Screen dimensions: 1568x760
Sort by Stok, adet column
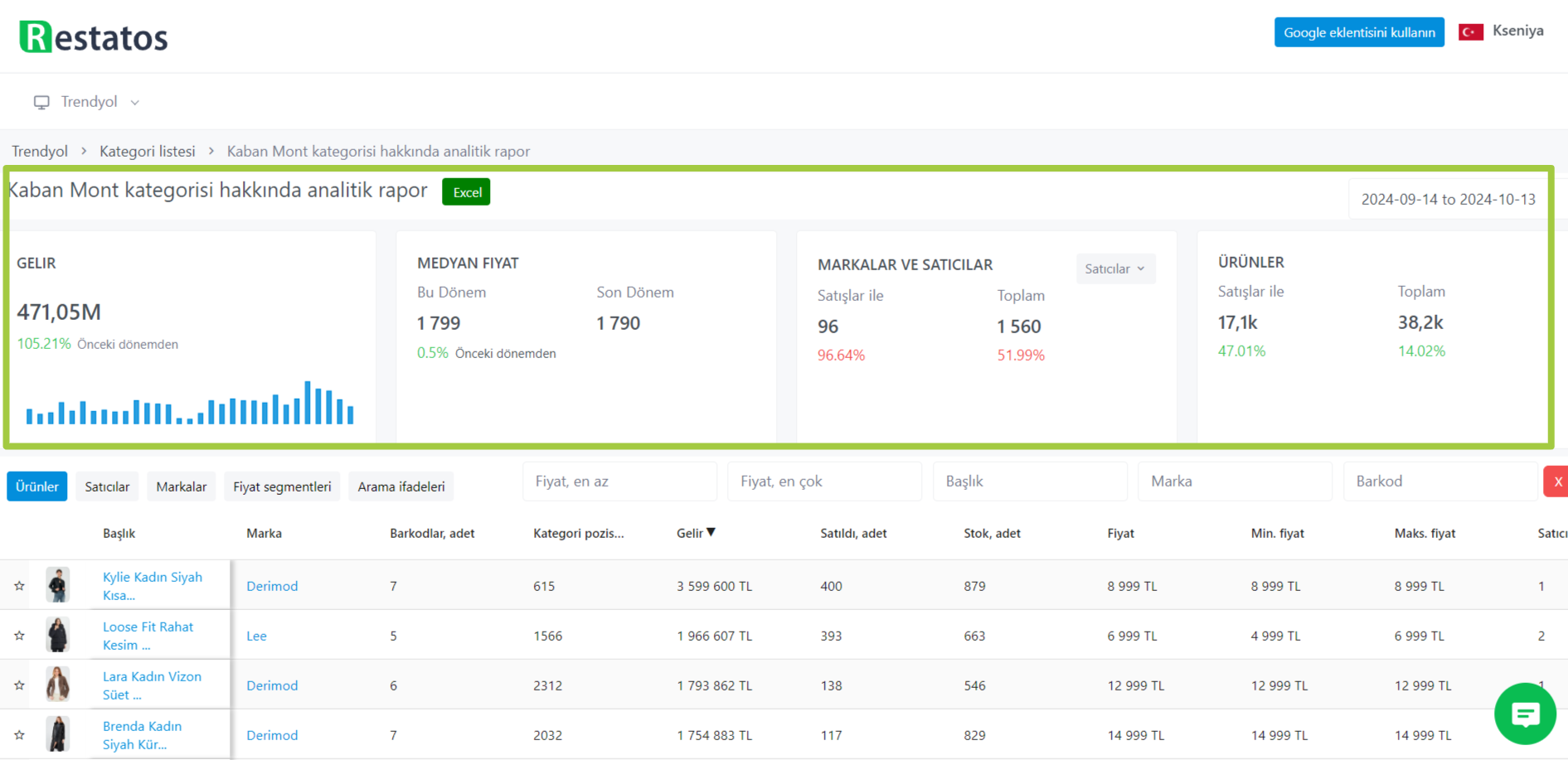click(992, 533)
